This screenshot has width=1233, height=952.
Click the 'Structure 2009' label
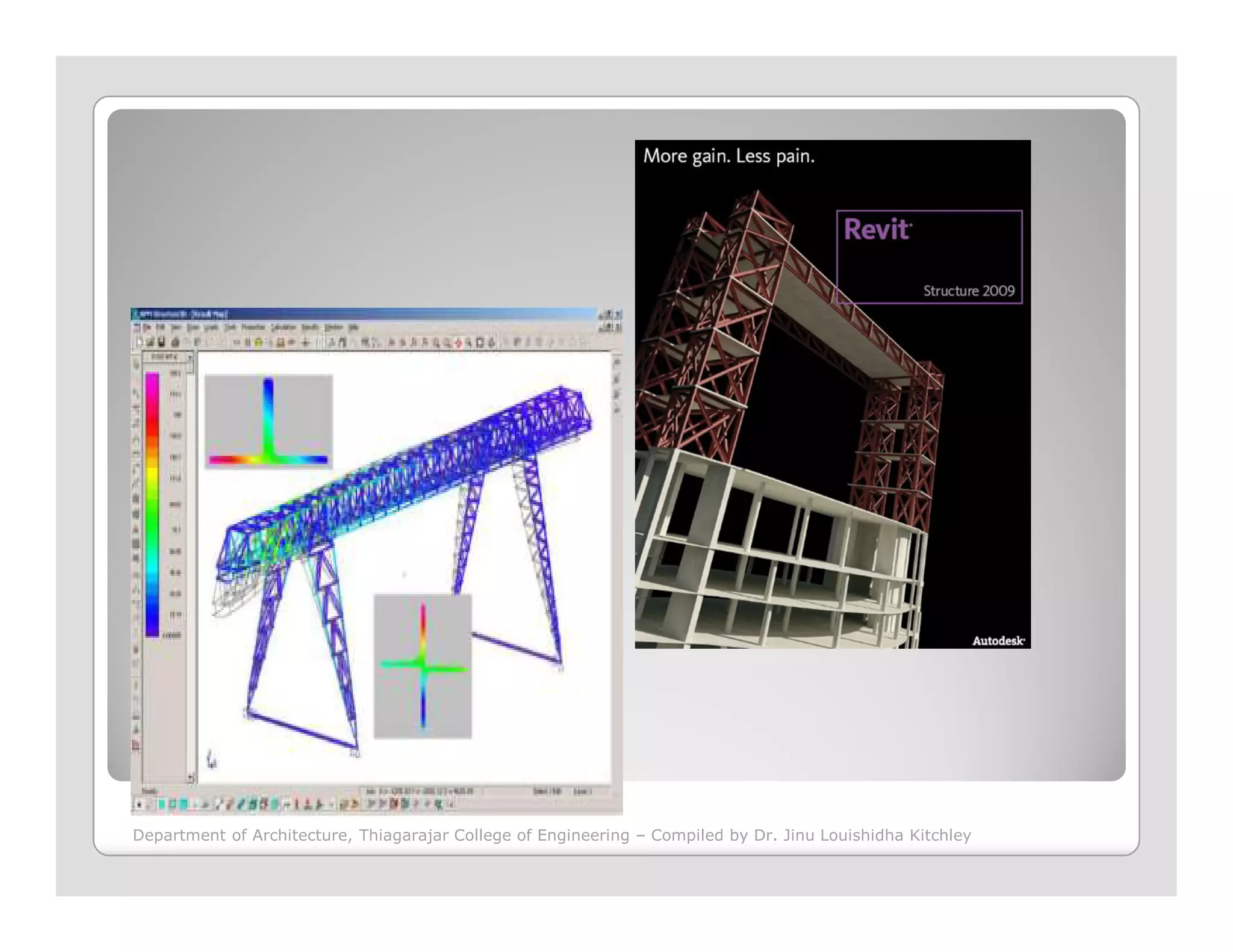969,291
